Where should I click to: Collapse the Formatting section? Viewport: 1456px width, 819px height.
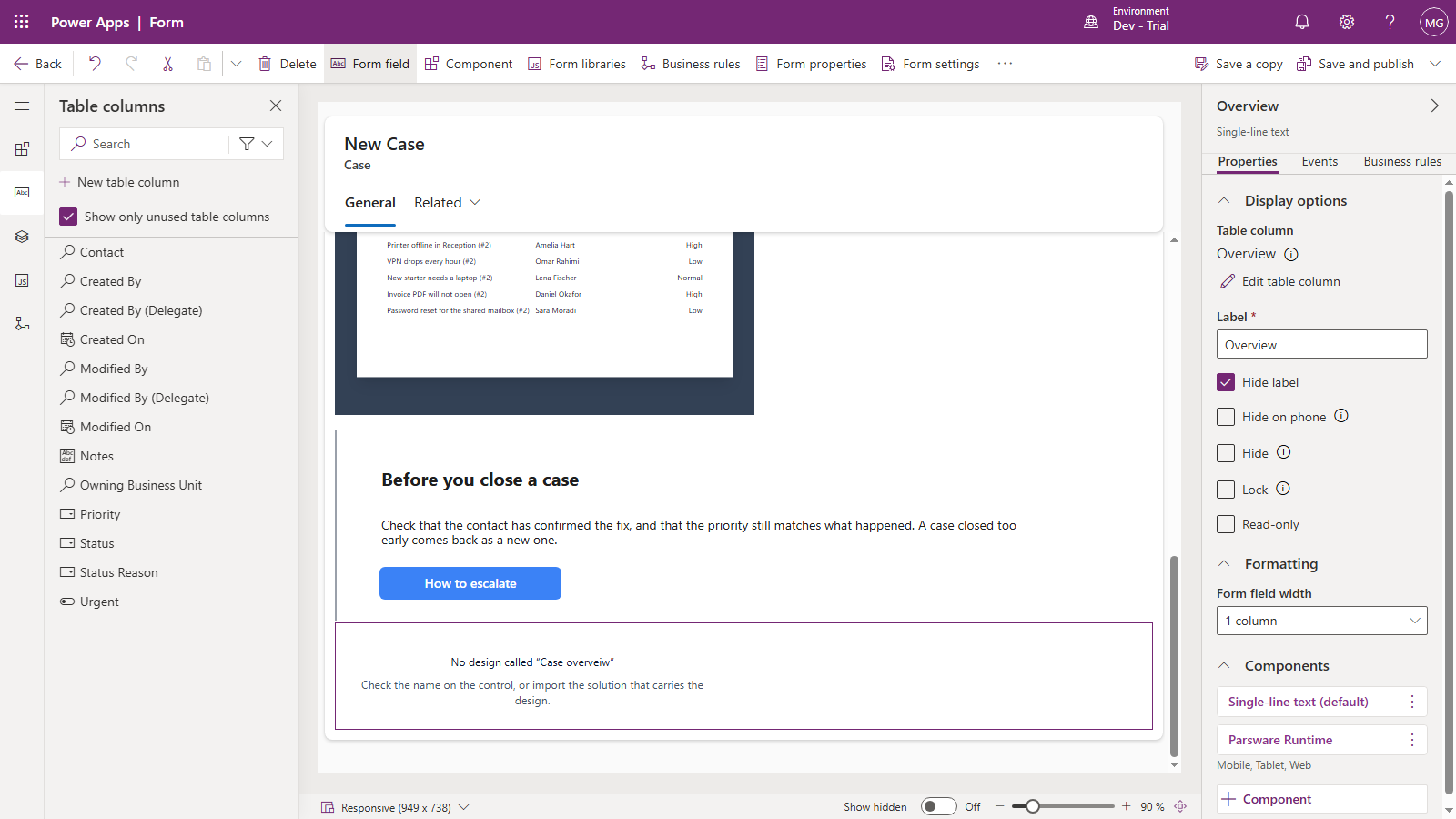pyautogui.click(x=1224, y=563)
